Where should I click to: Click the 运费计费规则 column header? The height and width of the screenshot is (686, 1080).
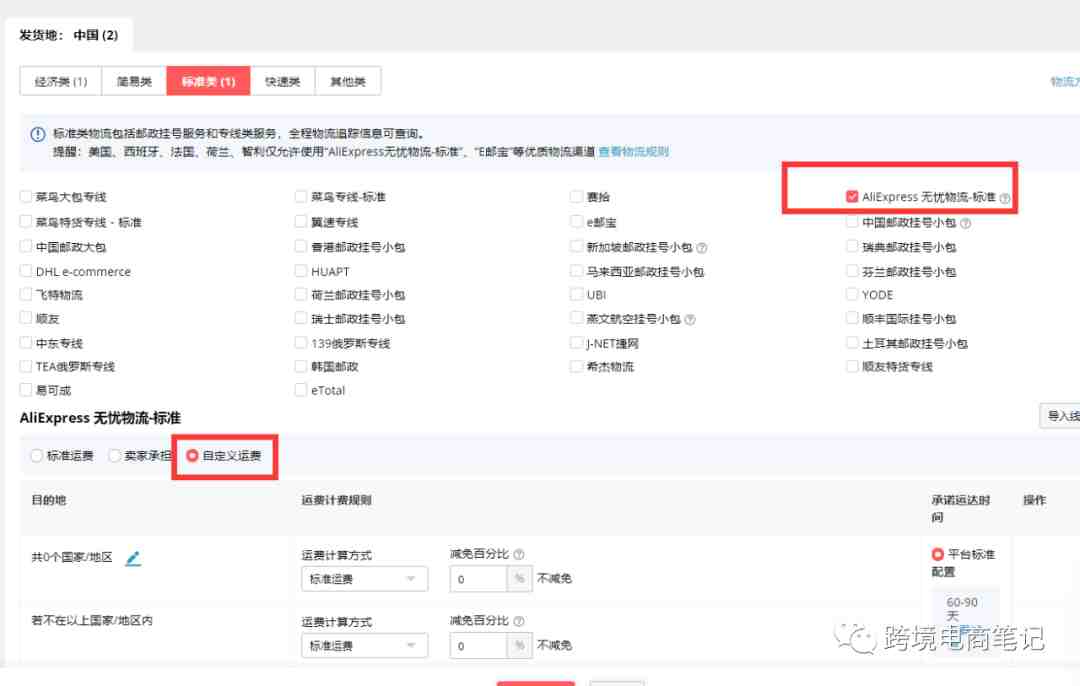[x=337, y=500]
